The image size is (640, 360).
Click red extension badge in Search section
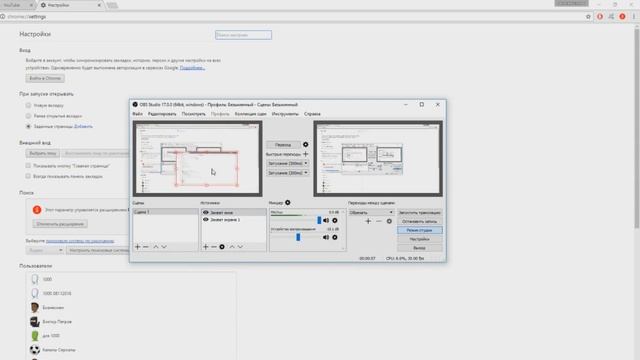(x=37, y=210)
